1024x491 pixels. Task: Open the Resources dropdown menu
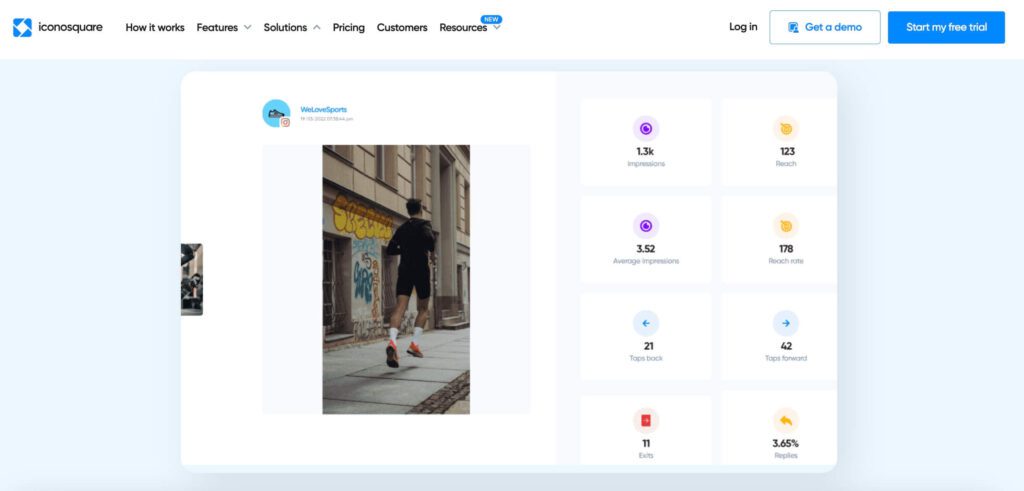pyautogui.click(x=469, y=27)
